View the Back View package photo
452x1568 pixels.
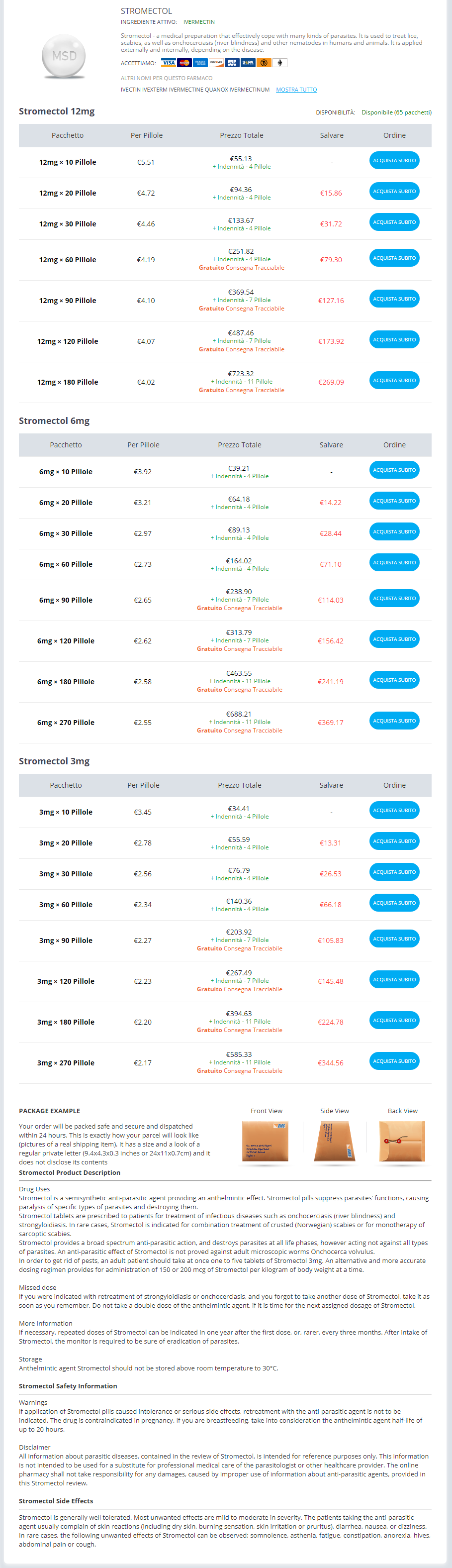pyautogui.click(x=402, y=1142)
